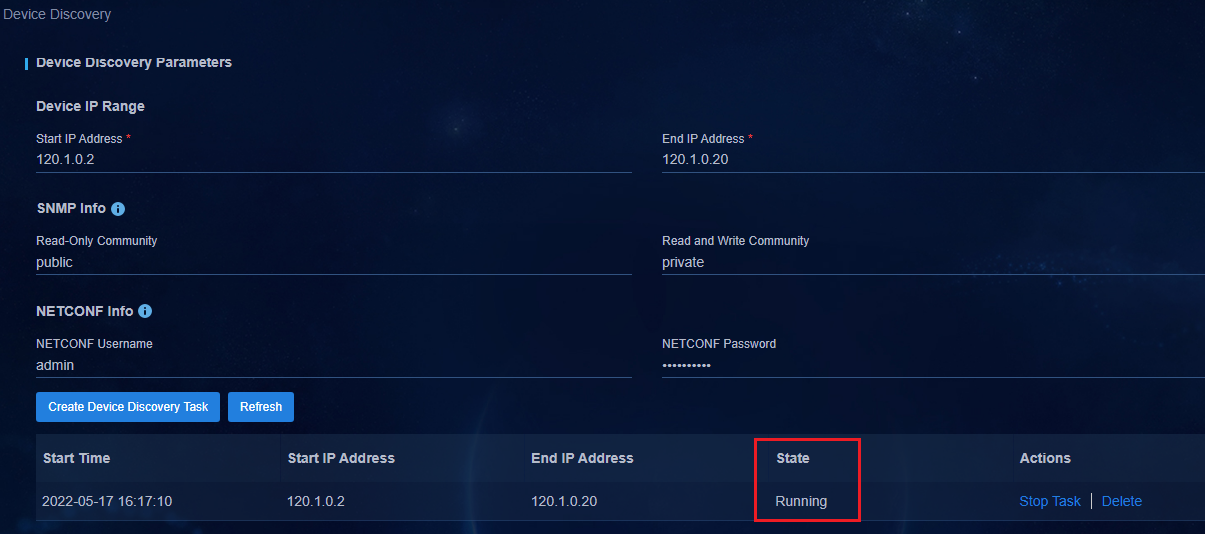Select the Read-Only Community input
1205x534 pixels.
[334, 262]
